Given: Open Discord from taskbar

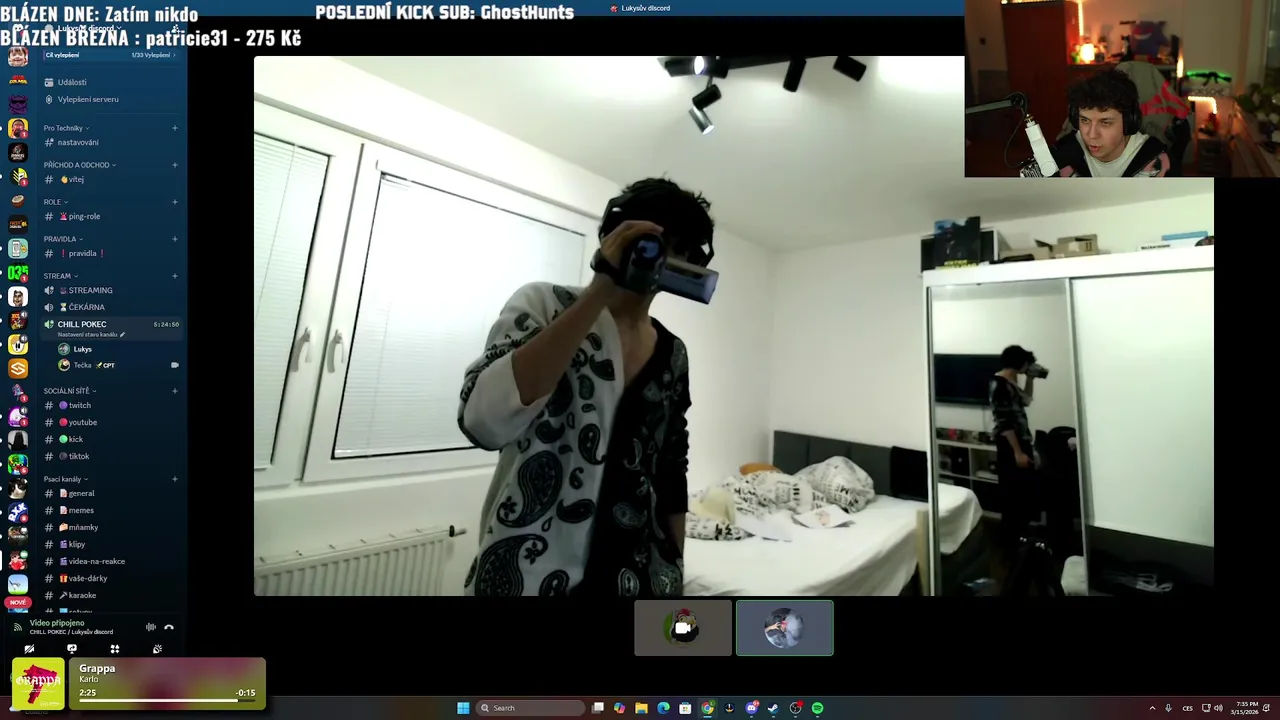Looking at the screenshot, I should click(x=751, y=708).
